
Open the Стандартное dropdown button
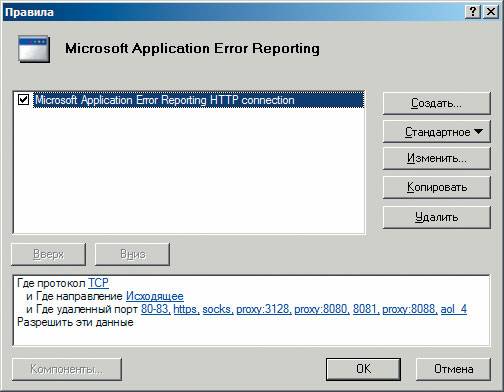point(437,132)
